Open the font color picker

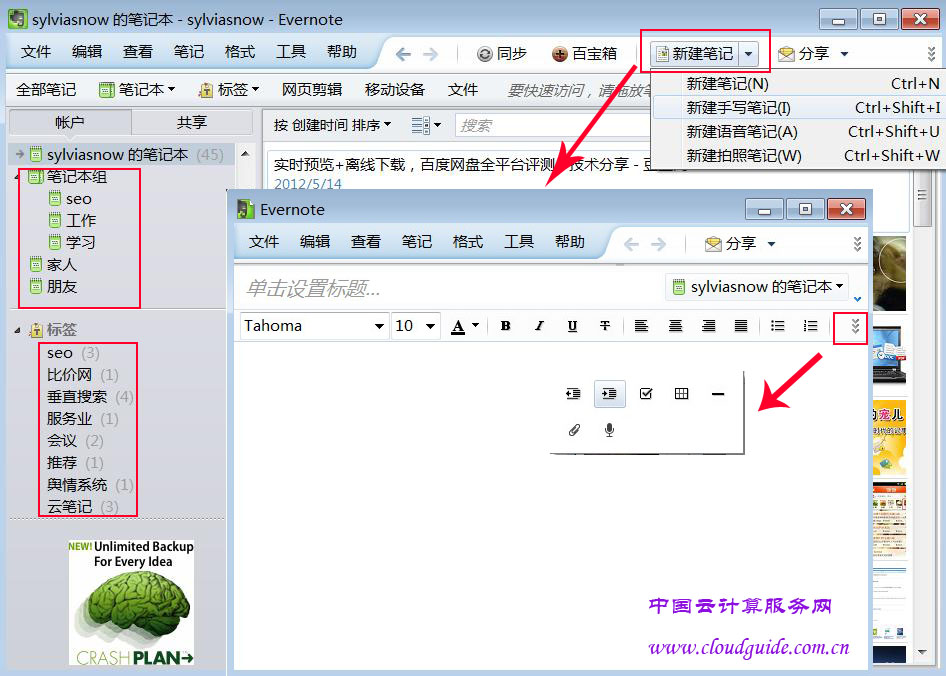pos(465,326)
